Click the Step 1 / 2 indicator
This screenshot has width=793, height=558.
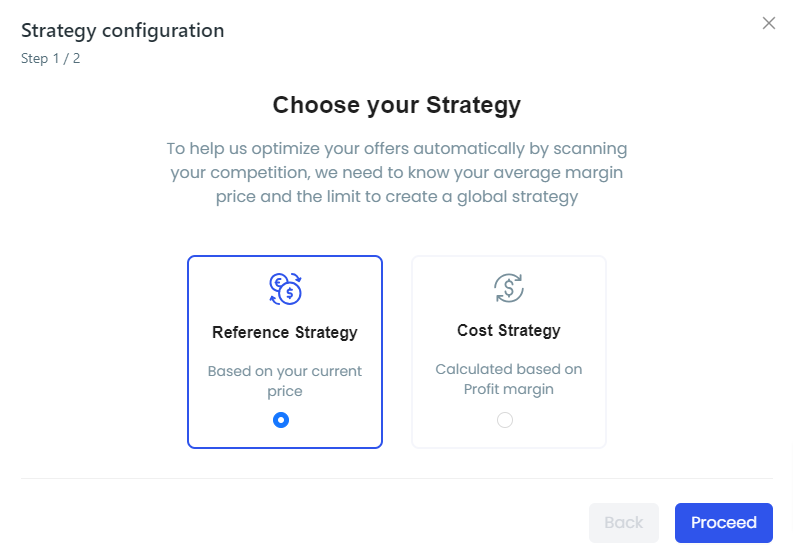[51, 58]
